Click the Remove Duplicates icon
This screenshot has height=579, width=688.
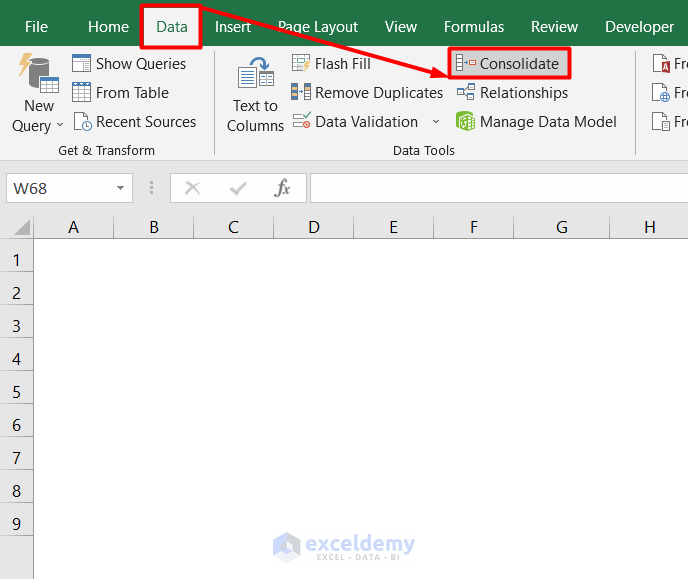tap(301, 92)
